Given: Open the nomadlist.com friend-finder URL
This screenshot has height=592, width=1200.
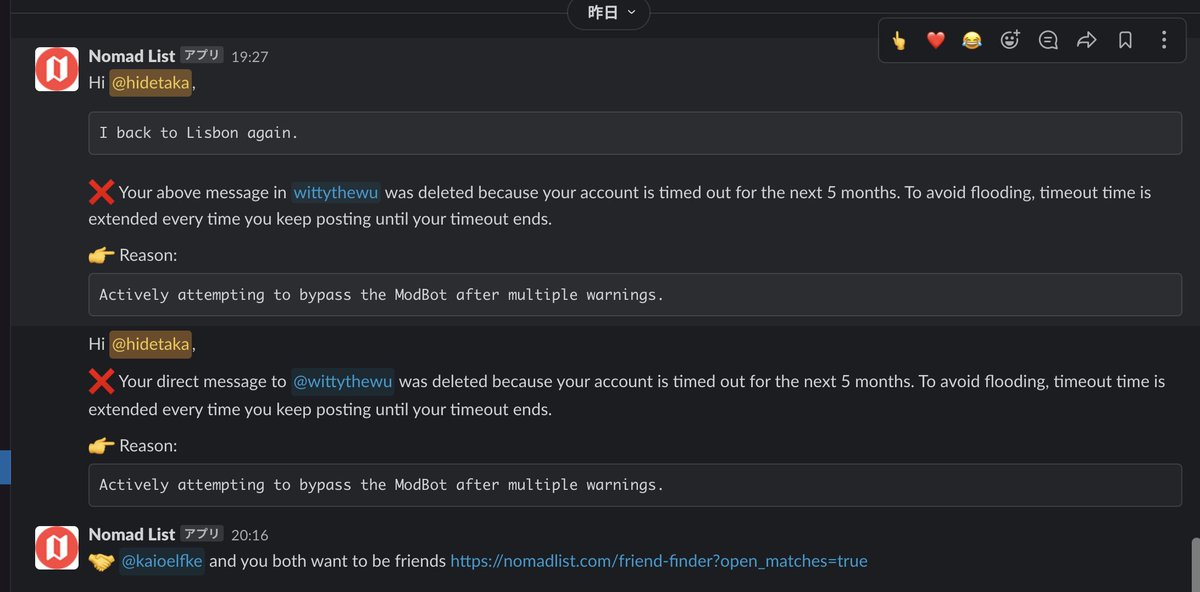Looking at the screenshot, I should coord(659,561).
